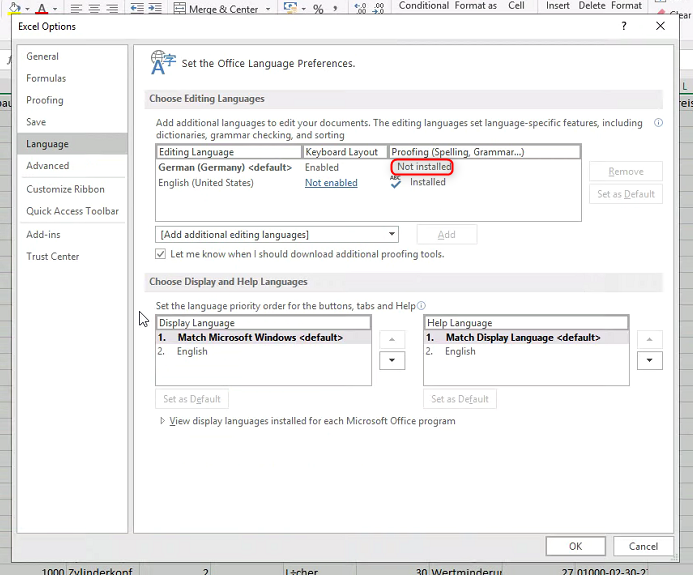Click Delete cells in ribbon

click(592, 6)
